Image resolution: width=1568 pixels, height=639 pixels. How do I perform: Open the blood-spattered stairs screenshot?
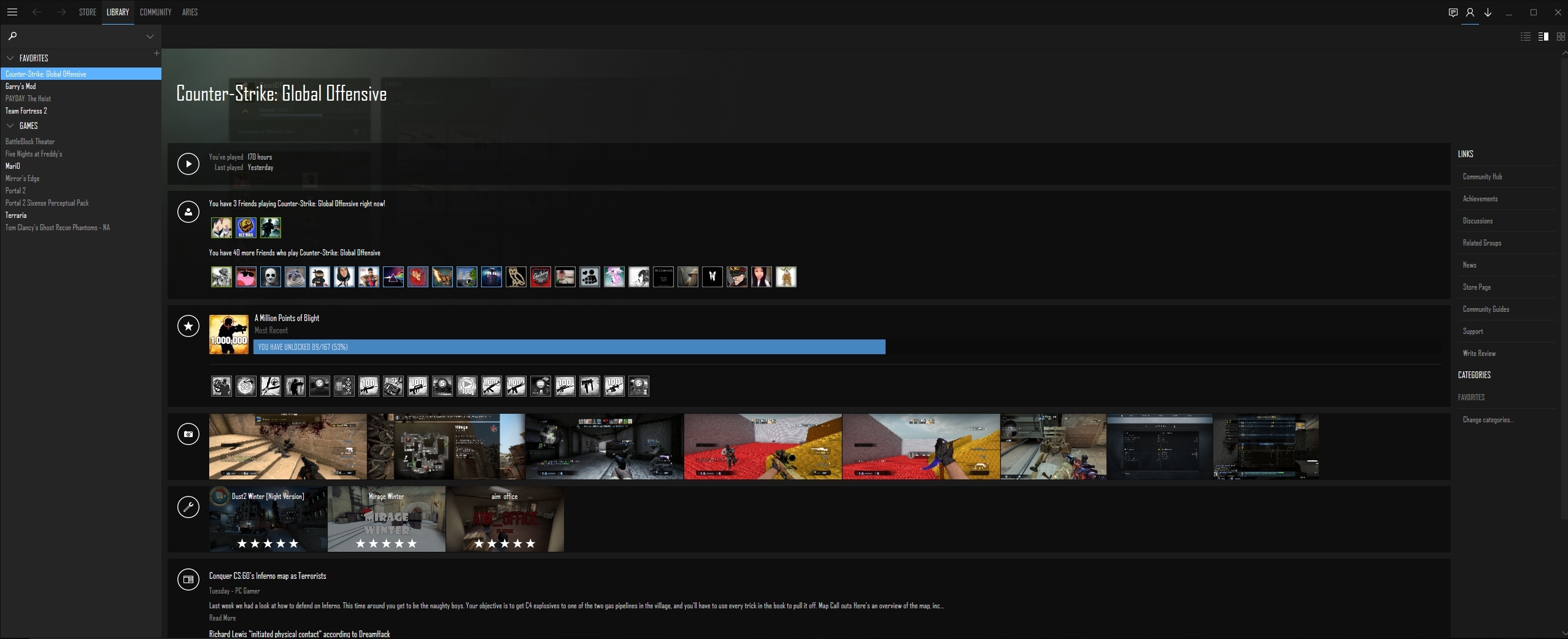288,446
